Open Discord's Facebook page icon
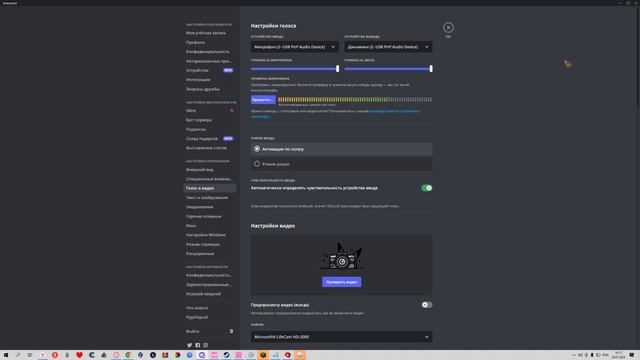640x360 pixels. point(198,345)
